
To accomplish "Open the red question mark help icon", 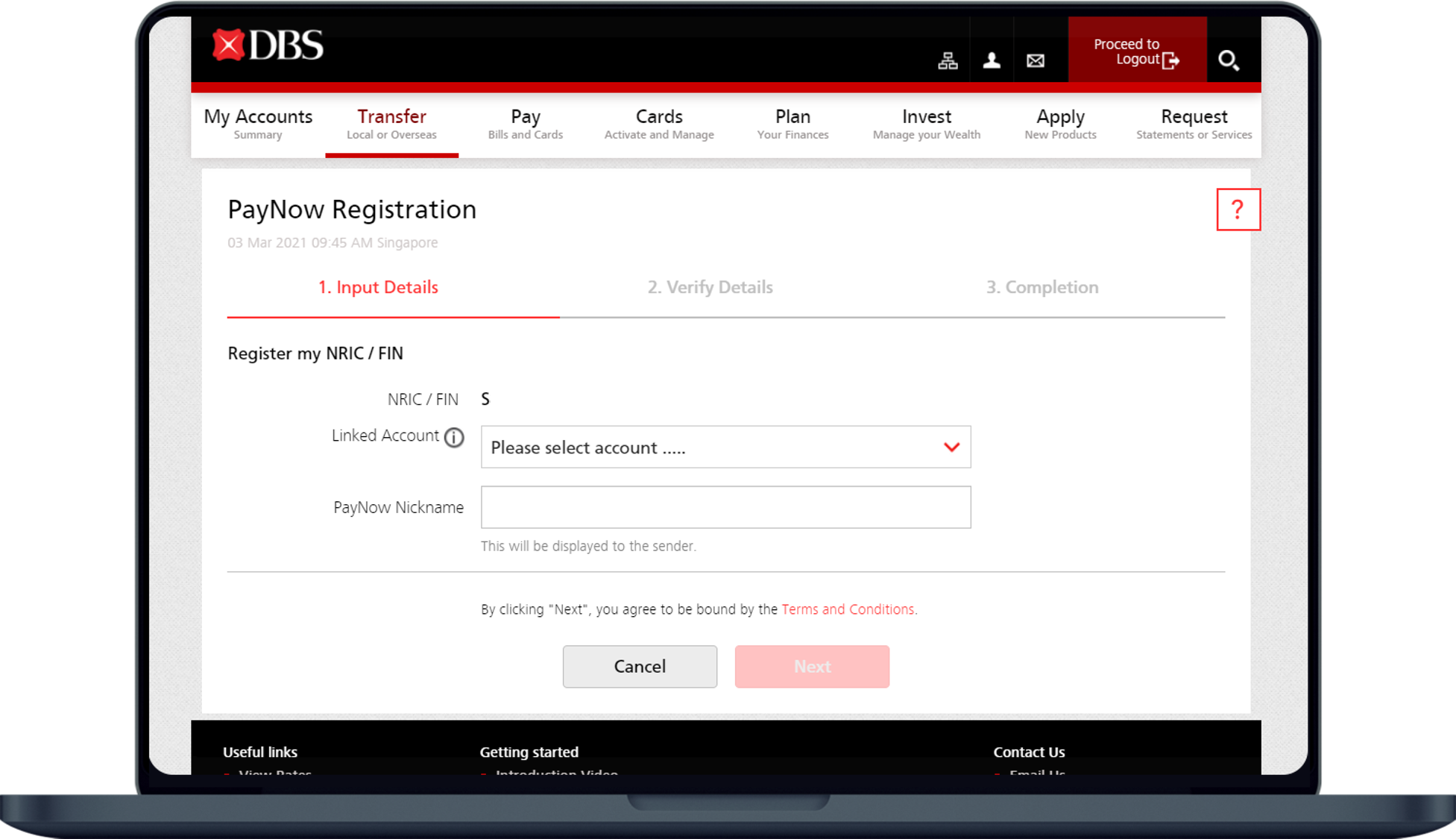I will click(x=1238, y=210).
